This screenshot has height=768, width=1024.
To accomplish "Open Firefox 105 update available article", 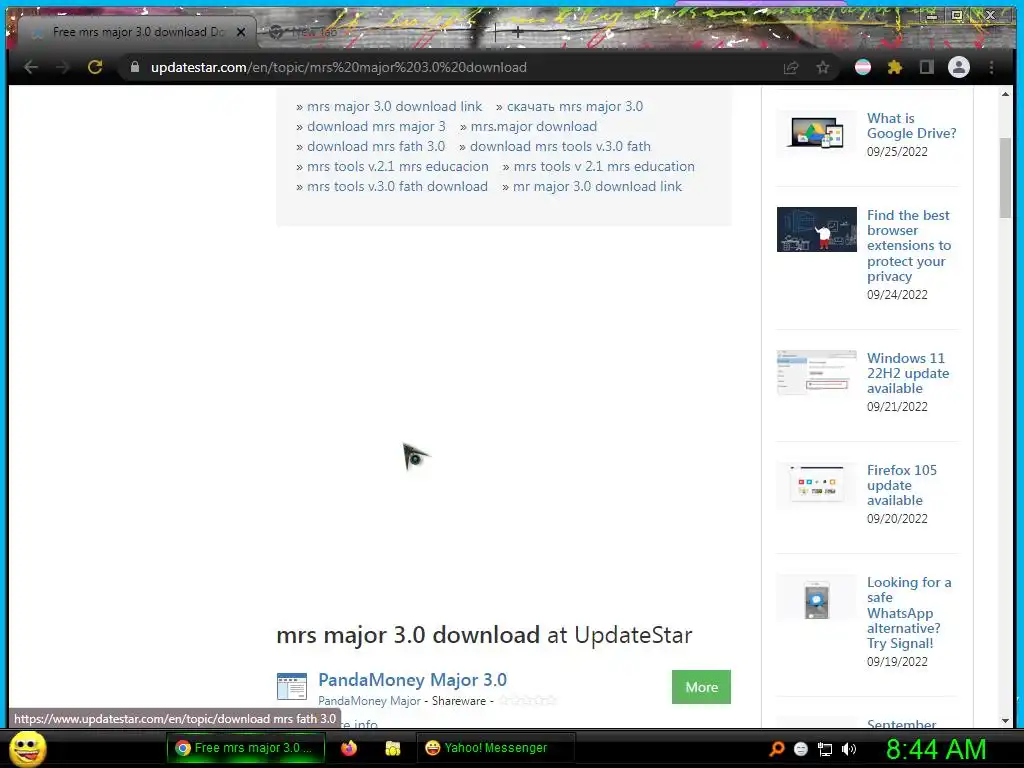I will pos(901,485).
